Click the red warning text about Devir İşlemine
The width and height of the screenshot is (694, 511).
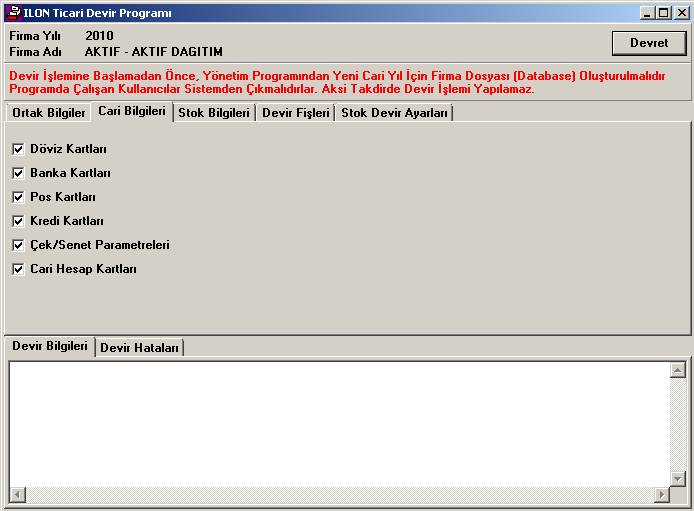[337, 82]
